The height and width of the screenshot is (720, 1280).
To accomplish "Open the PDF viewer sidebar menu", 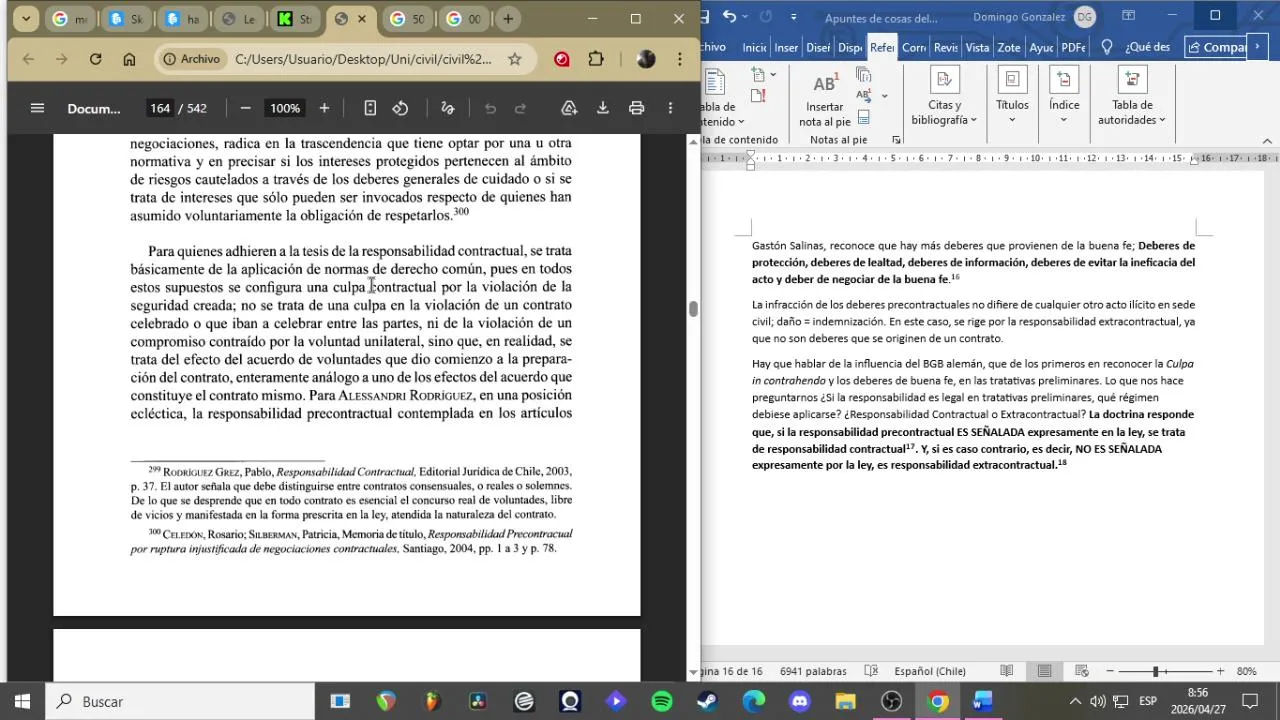I will [x=37, y=108].
